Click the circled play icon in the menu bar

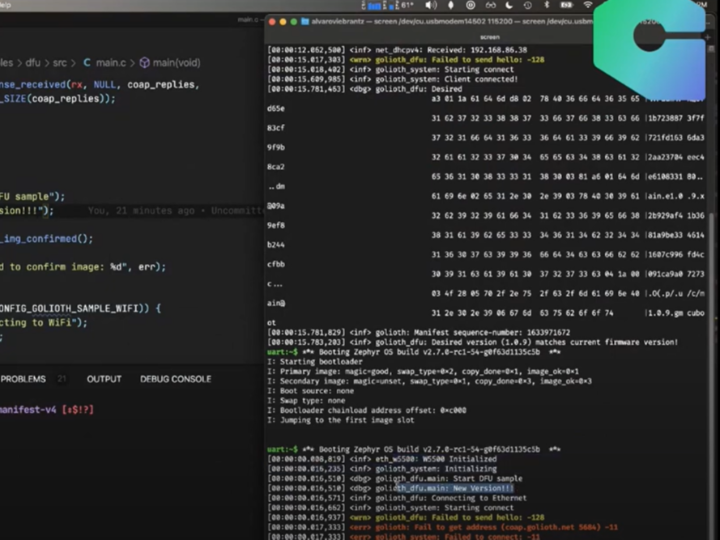click(x=471, y=5)
